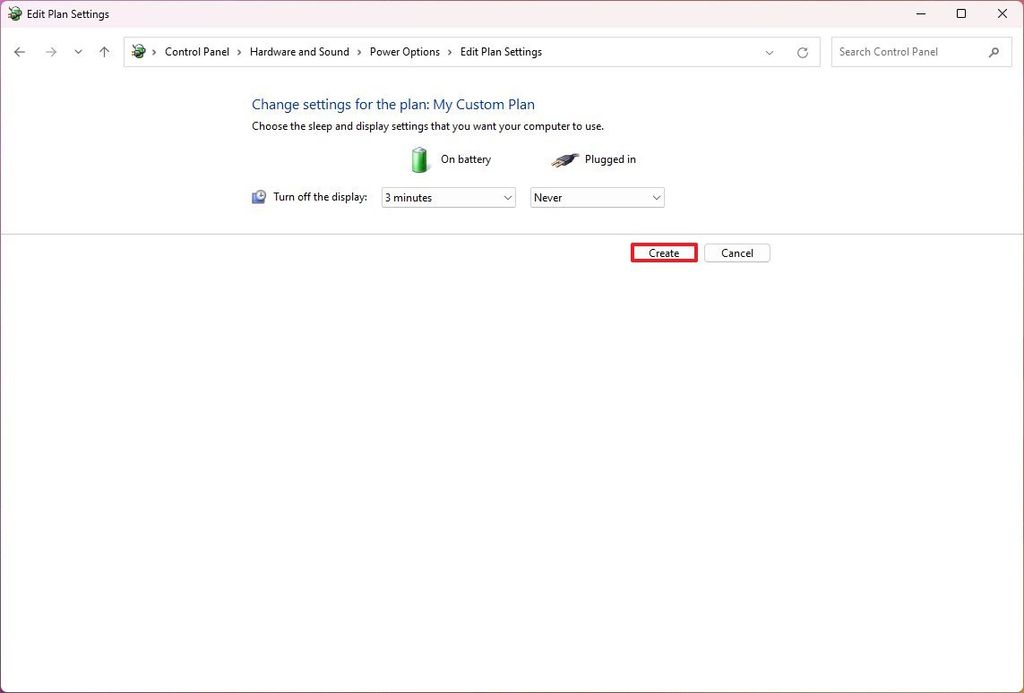Click the Plugged in power cord icon
The image size is (1024, 693).
pos(564,159)
